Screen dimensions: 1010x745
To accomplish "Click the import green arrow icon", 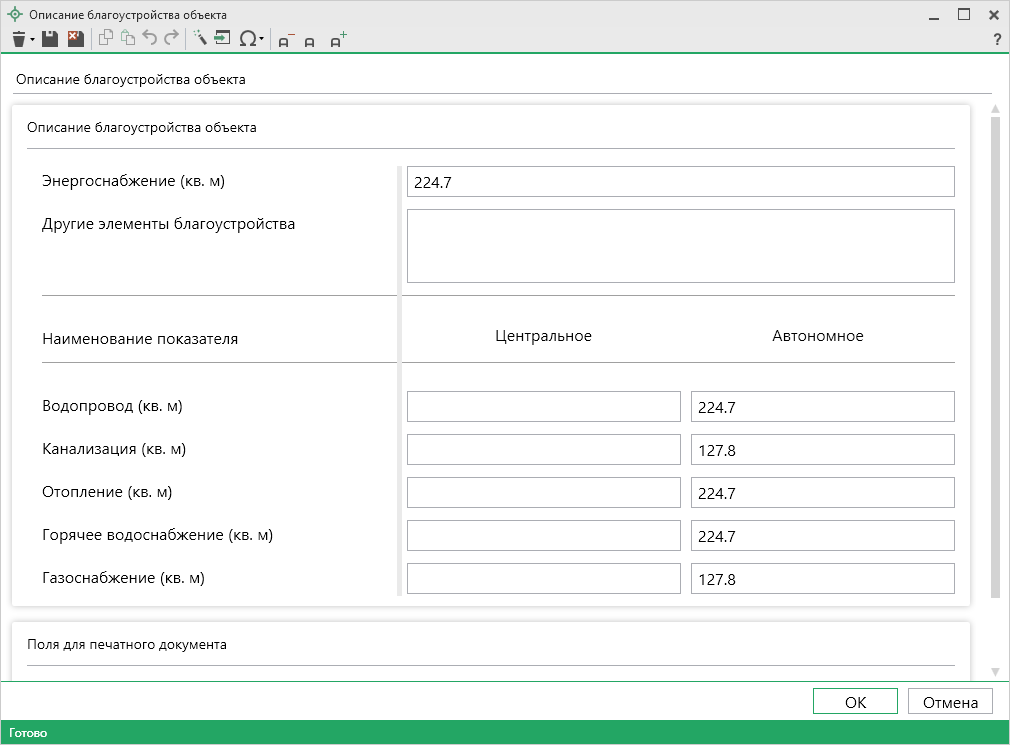I will [222, 39].
